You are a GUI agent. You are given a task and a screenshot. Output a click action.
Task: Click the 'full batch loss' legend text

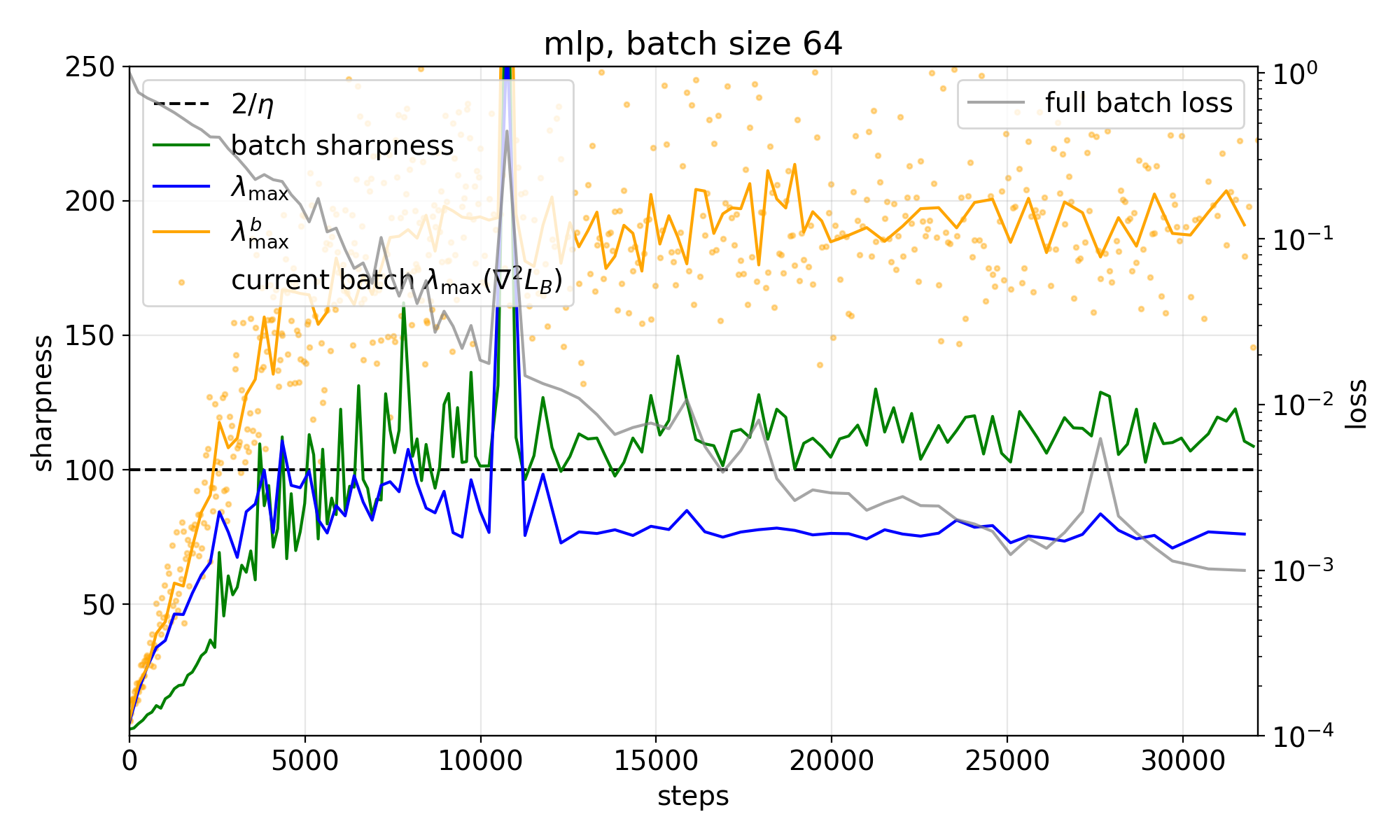[1138, 103]
